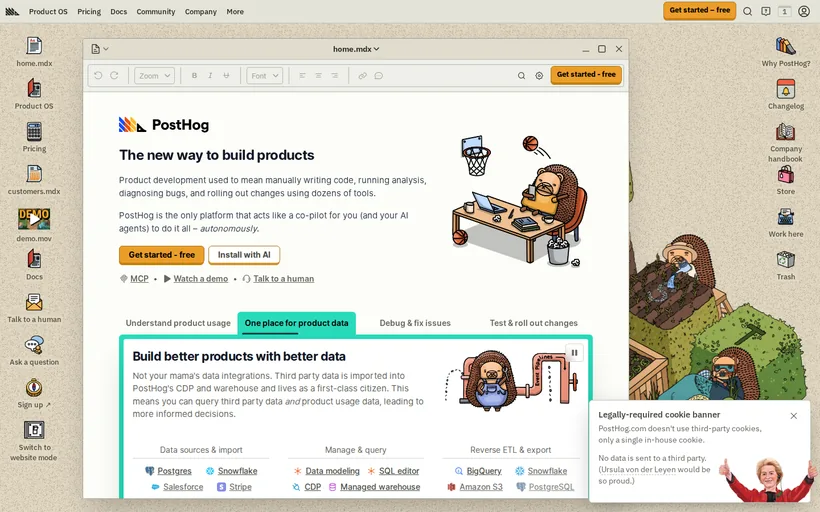Toggle underline formatting in editor toolbar
This screenshot has width=820, height=512.
tap(226, 75)
